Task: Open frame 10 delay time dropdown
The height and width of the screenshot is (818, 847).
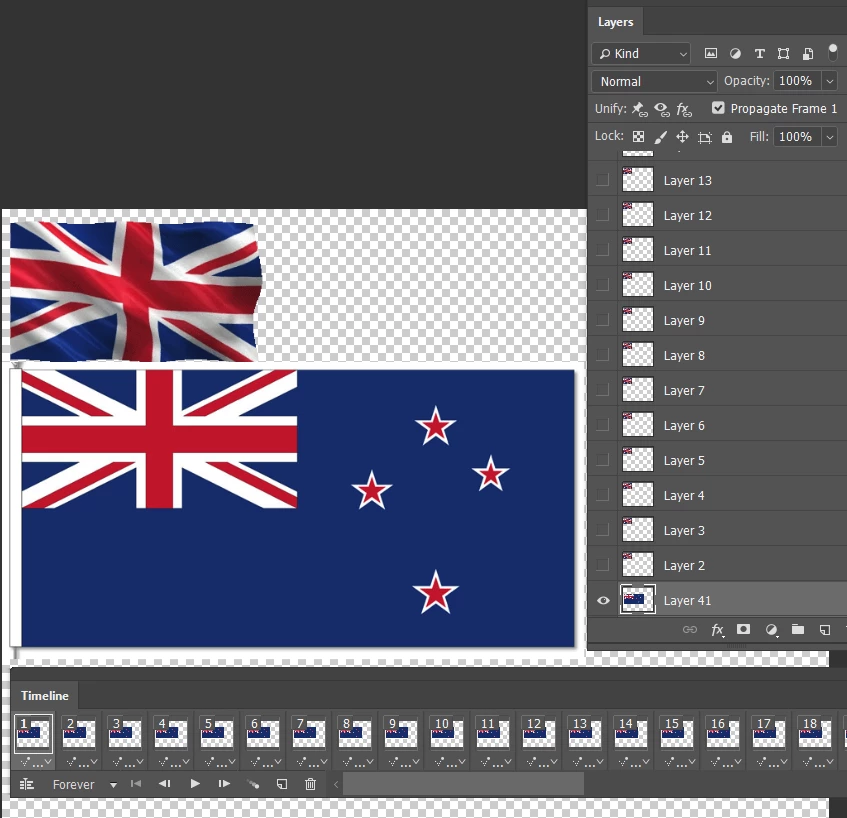Action: [x=447, y=762]
